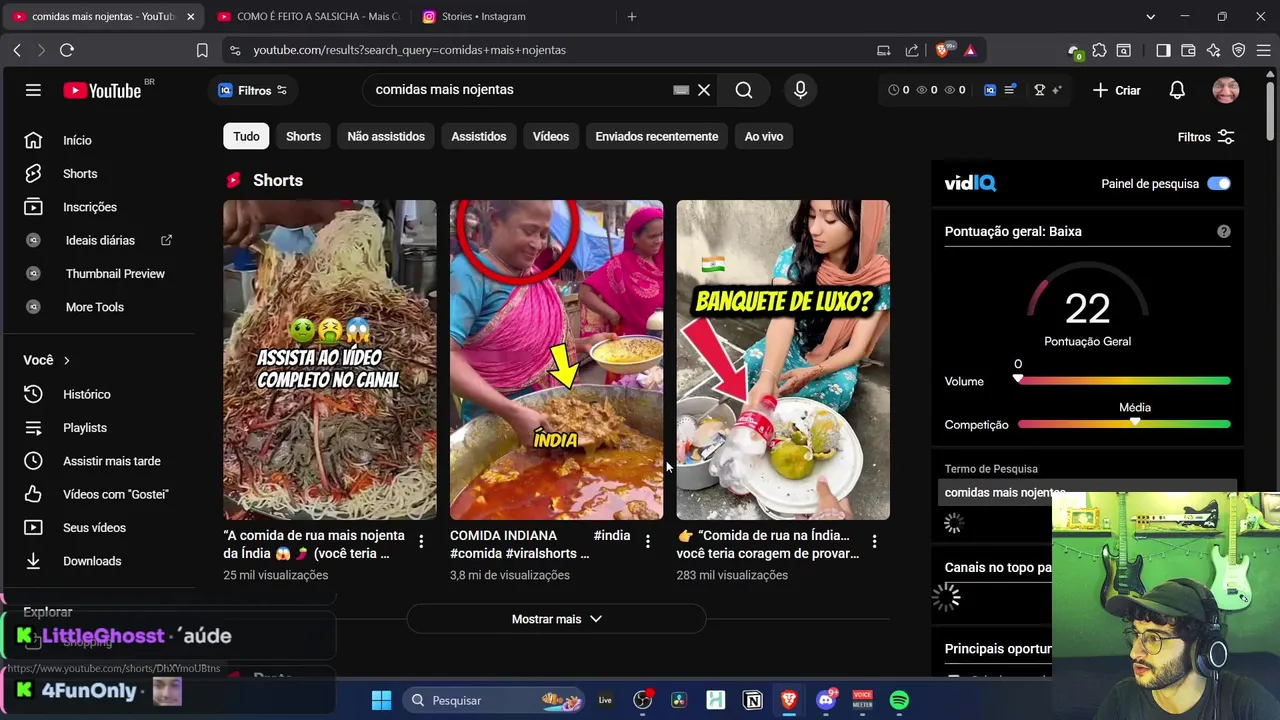Viewport: 1280px width, 720px height.
Task: Open the ÍNDIA curry short thumbnail
Action: pyautogui.click(x=556, y=360)
